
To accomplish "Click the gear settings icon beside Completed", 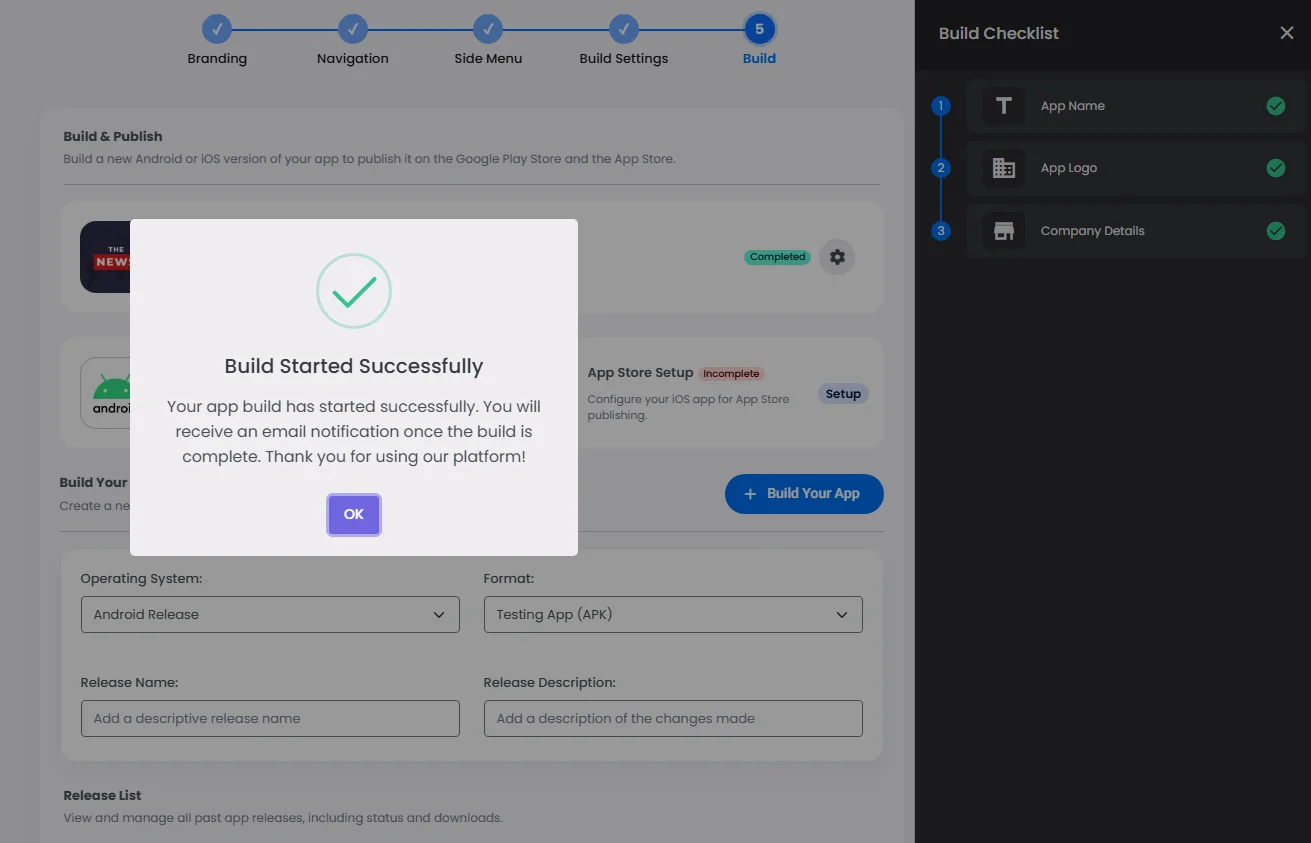I will coord(837,257).
